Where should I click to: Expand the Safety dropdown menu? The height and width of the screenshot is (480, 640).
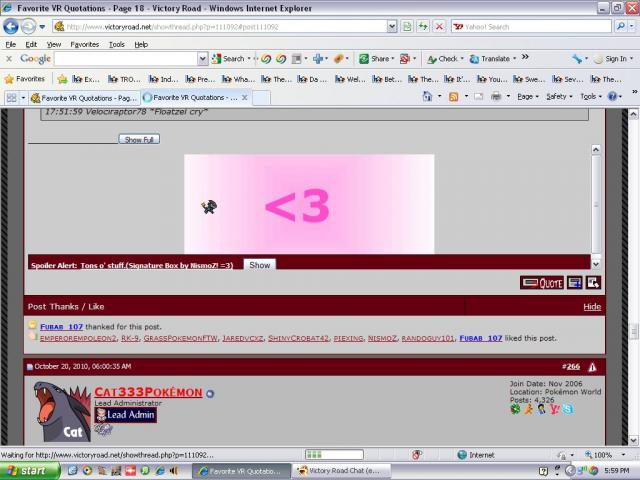coord(557,97)
